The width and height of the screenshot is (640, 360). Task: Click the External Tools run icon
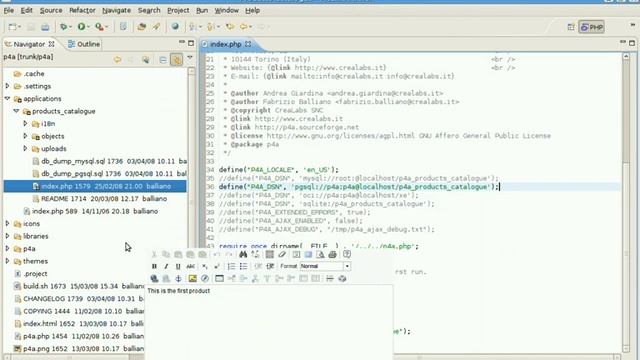click(x=100, y=27)
